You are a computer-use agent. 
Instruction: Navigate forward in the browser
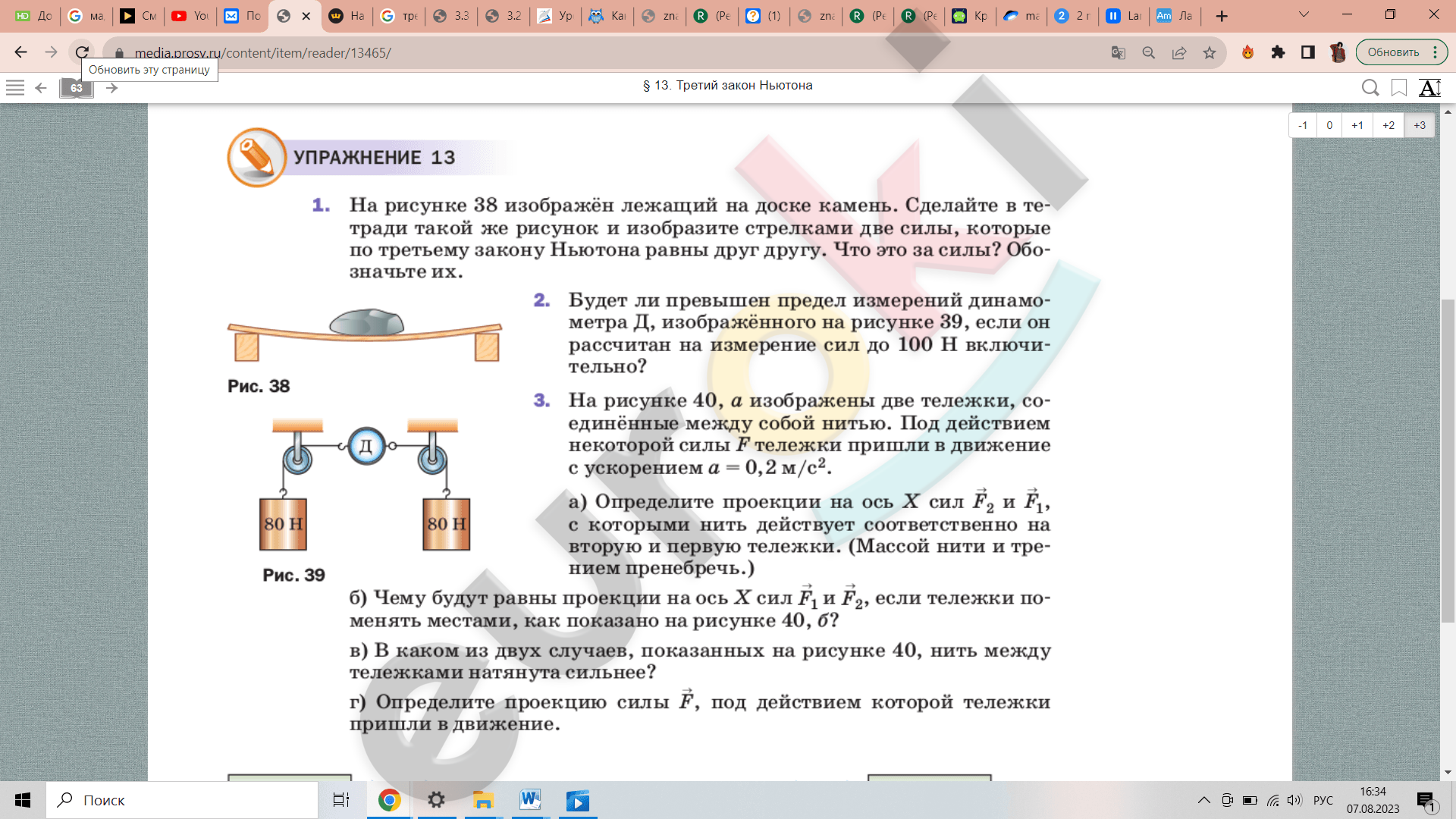(51, 52)
